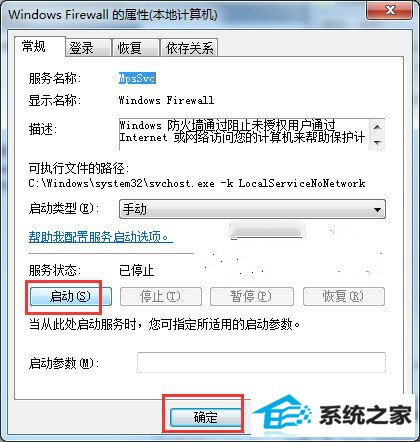
Task: Click the 暂停(P) pause button
Action: point(252,296)
